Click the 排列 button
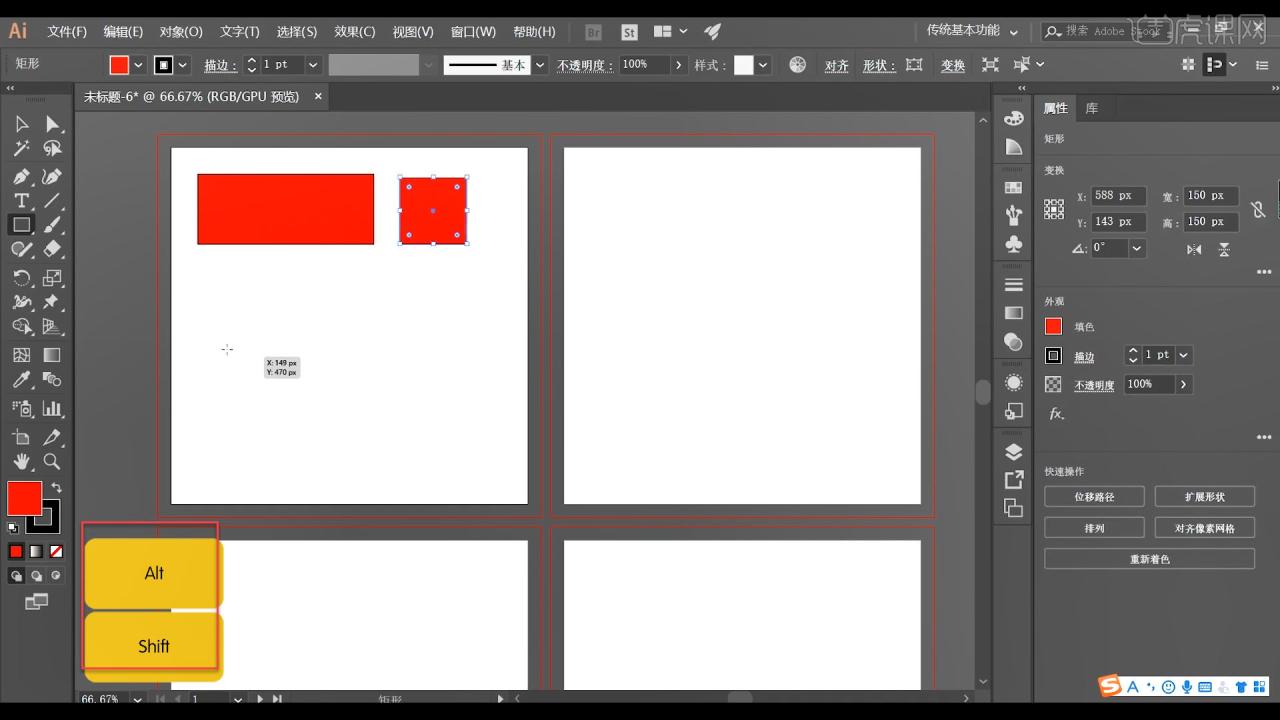This screenshot has height=720, width=1280. (x=1094, y=528)
